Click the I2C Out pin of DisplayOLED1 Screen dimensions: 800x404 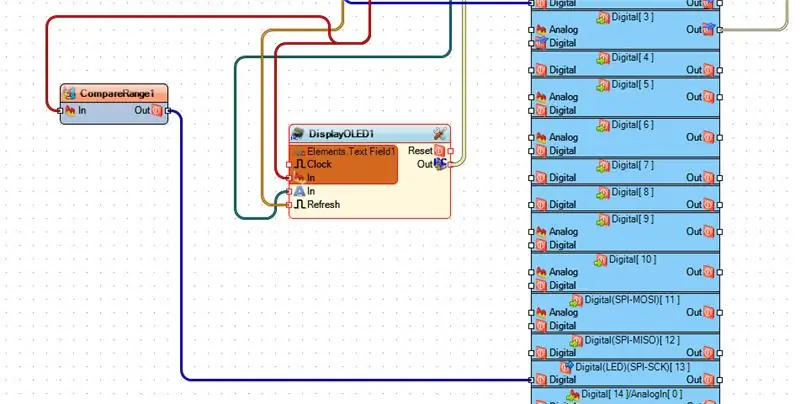(450, 164)
